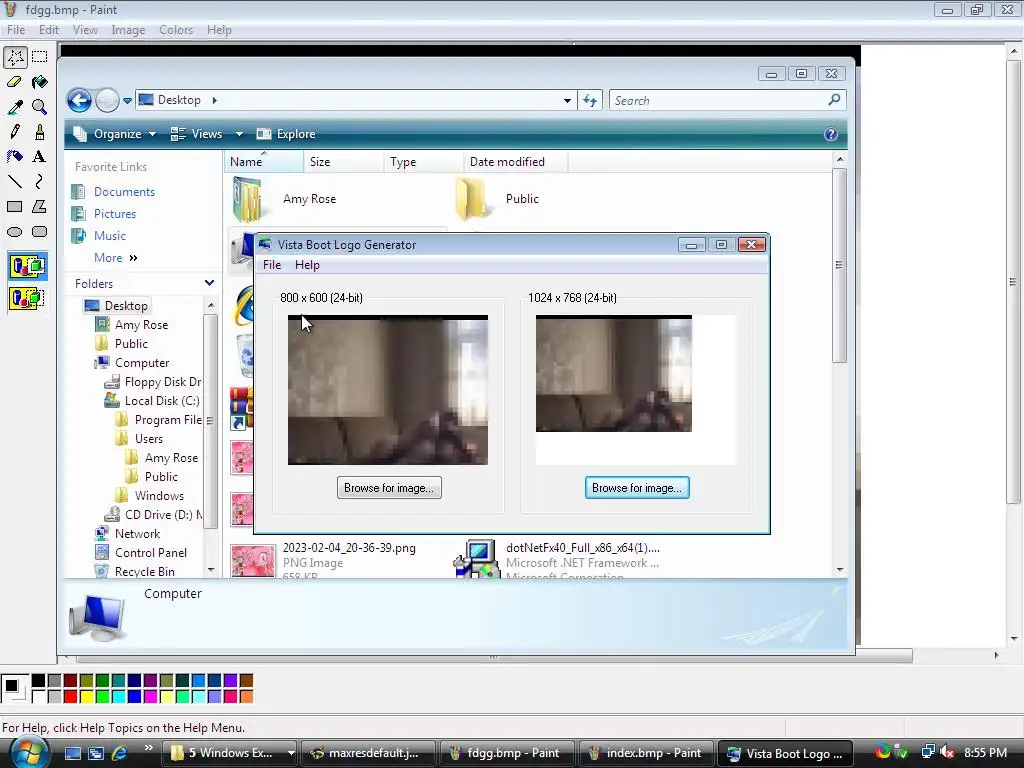Expand the address bar dropdown arrow
The width and height of the screenshot is (1024, 768).
pyautogui.click(x=567, y=101)
